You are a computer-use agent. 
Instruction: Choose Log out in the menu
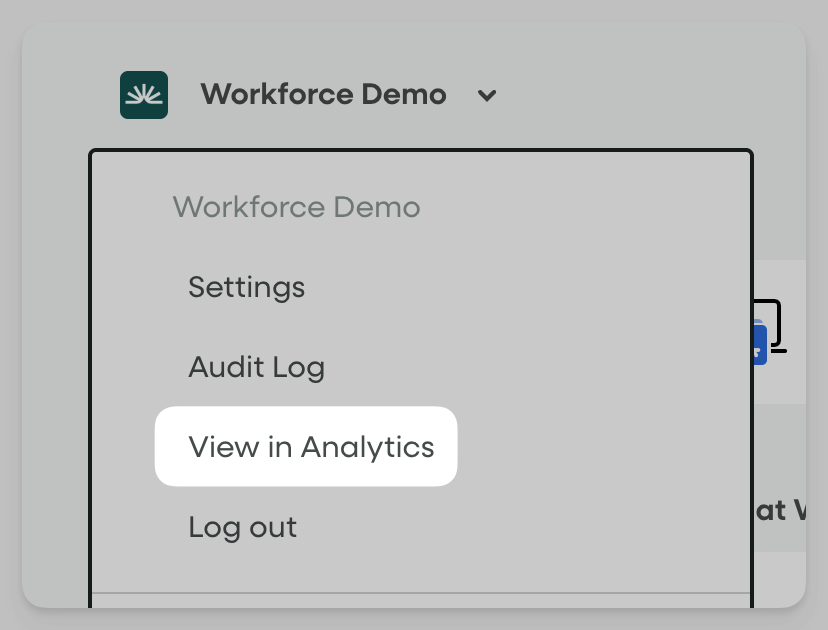click(x=243, y=528)
